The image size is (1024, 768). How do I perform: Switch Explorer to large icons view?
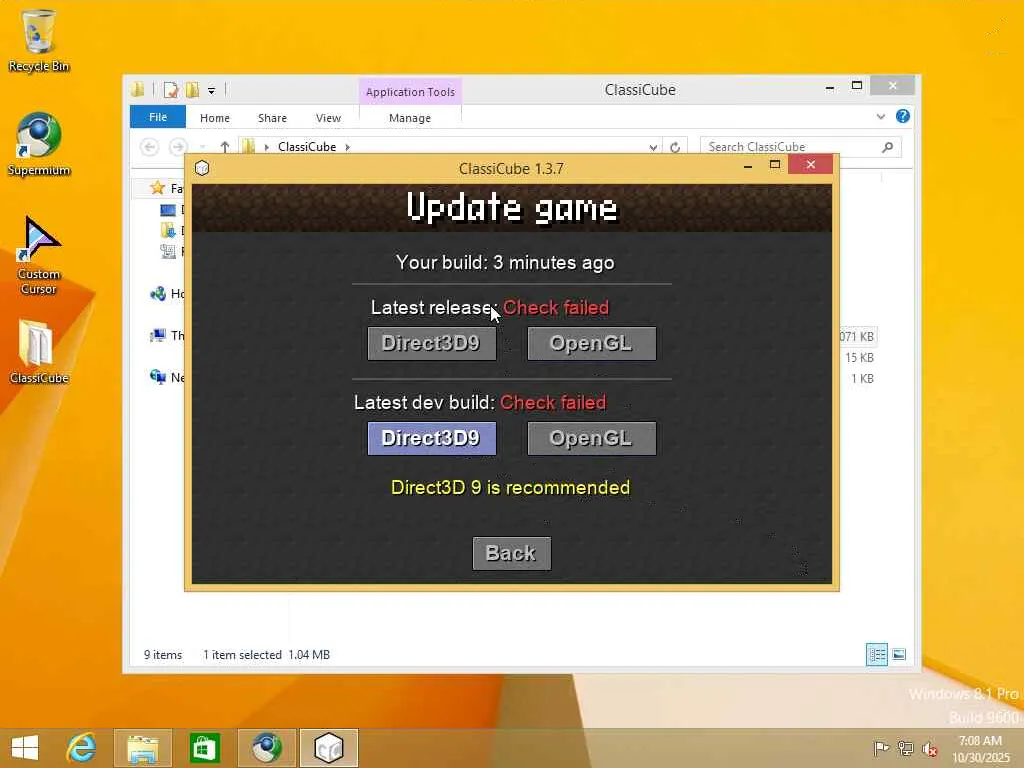899,654
